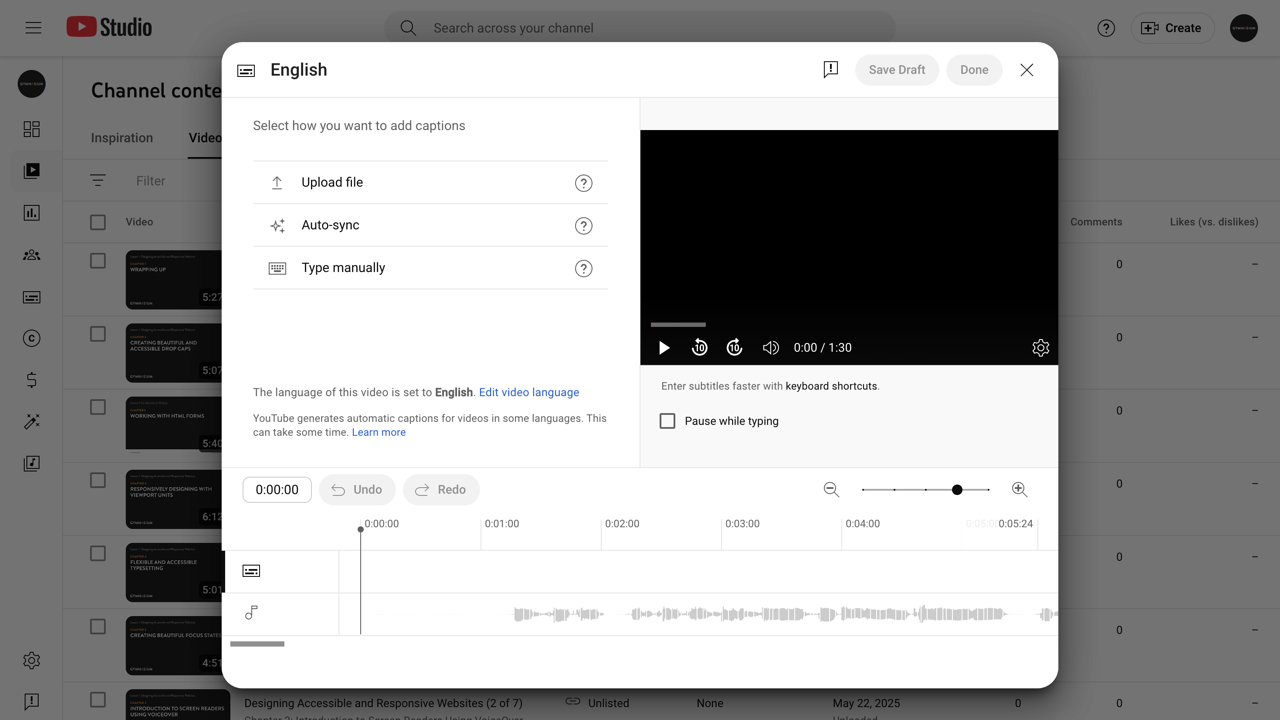Click the 0:00:00 timecode field

point(277,490)
